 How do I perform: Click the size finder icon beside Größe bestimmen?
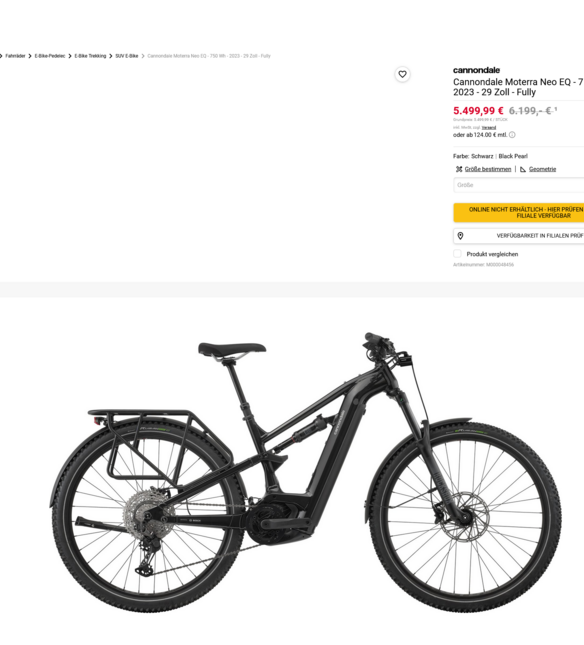tap(459, 169)
